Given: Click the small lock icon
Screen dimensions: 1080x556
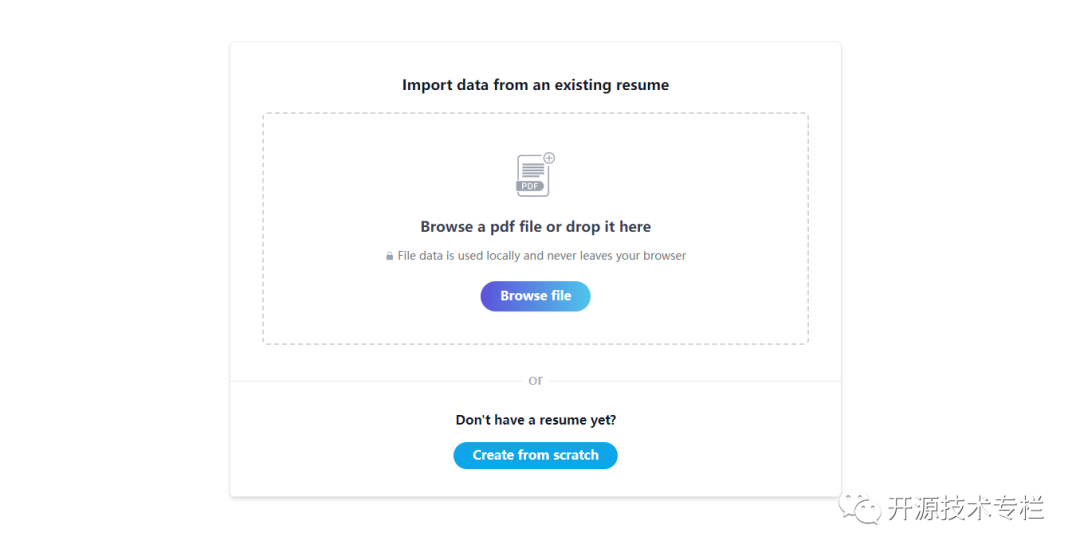Looking at the screenshot, I should click(x=389, y=256).
